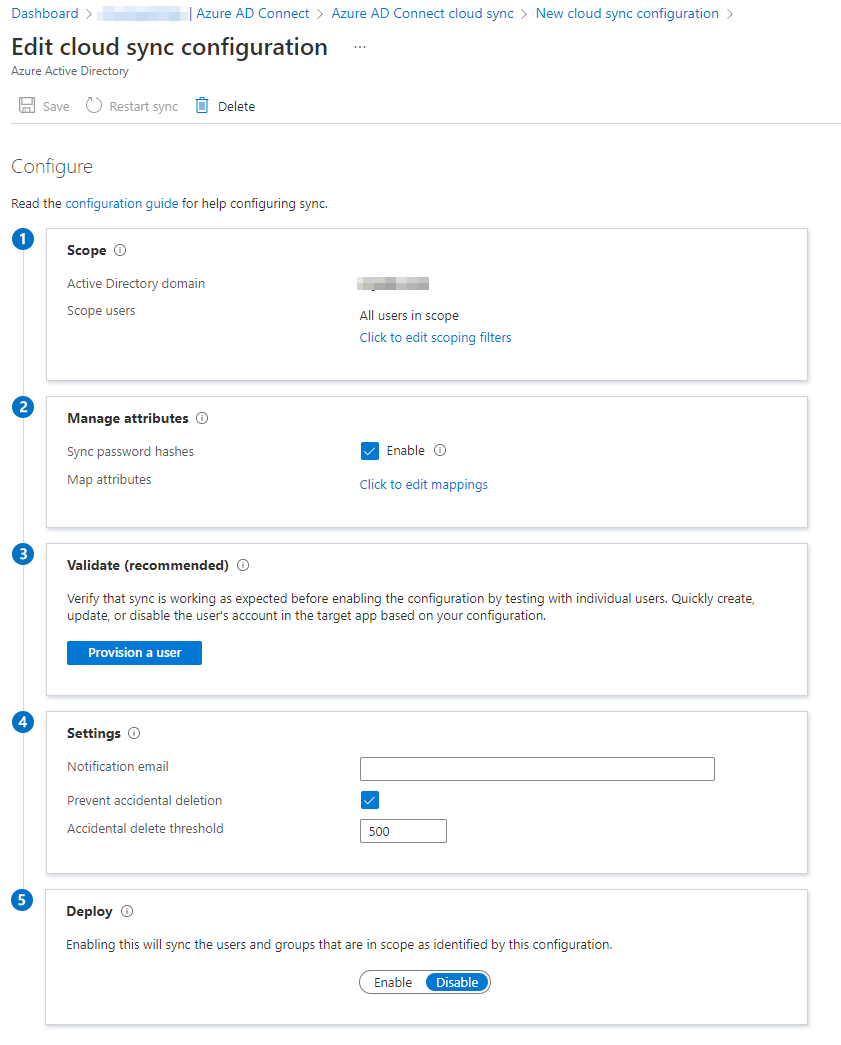
Task: Click the 'Azure Active Directory' subtitle
Action: pos(70,71)
